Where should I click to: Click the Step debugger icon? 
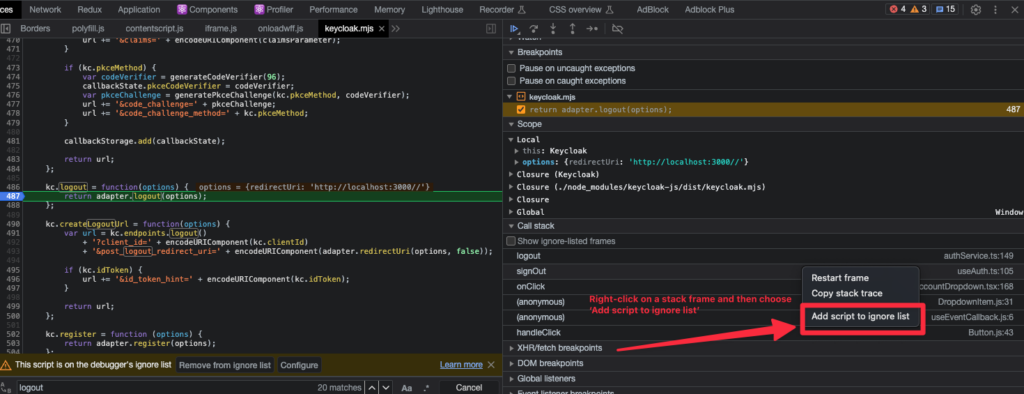point(592,29)
